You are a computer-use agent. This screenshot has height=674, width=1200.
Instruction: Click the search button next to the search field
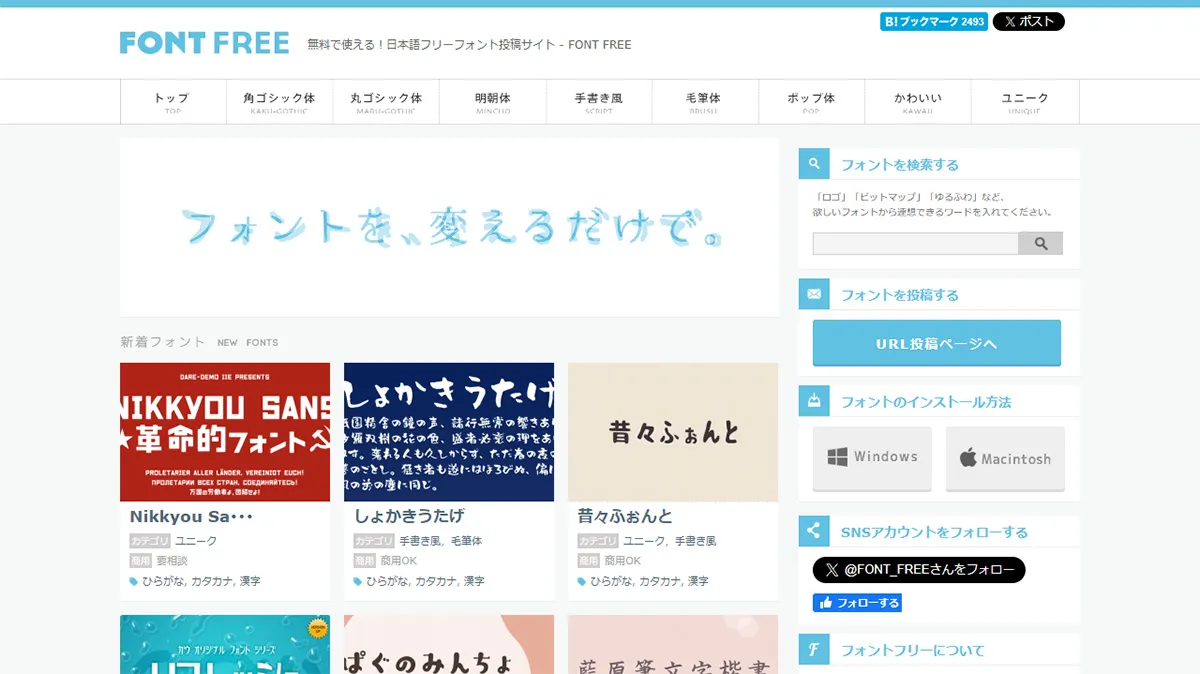pos(1041,242)
